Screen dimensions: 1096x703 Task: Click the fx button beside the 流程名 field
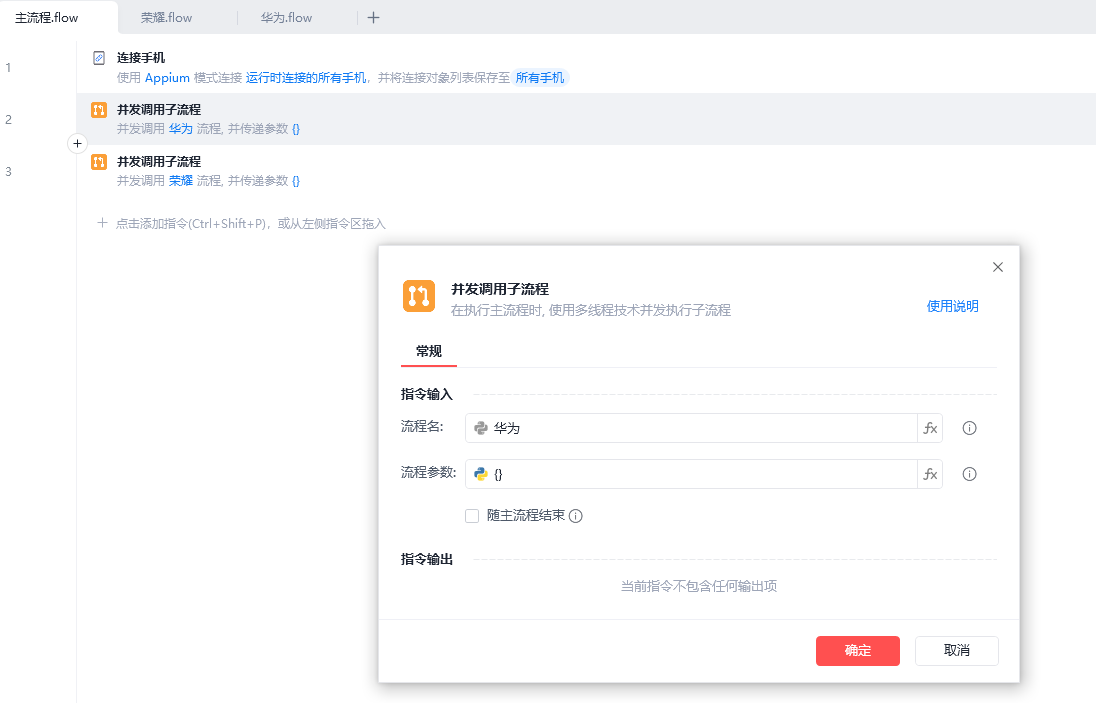click(930, 428)
